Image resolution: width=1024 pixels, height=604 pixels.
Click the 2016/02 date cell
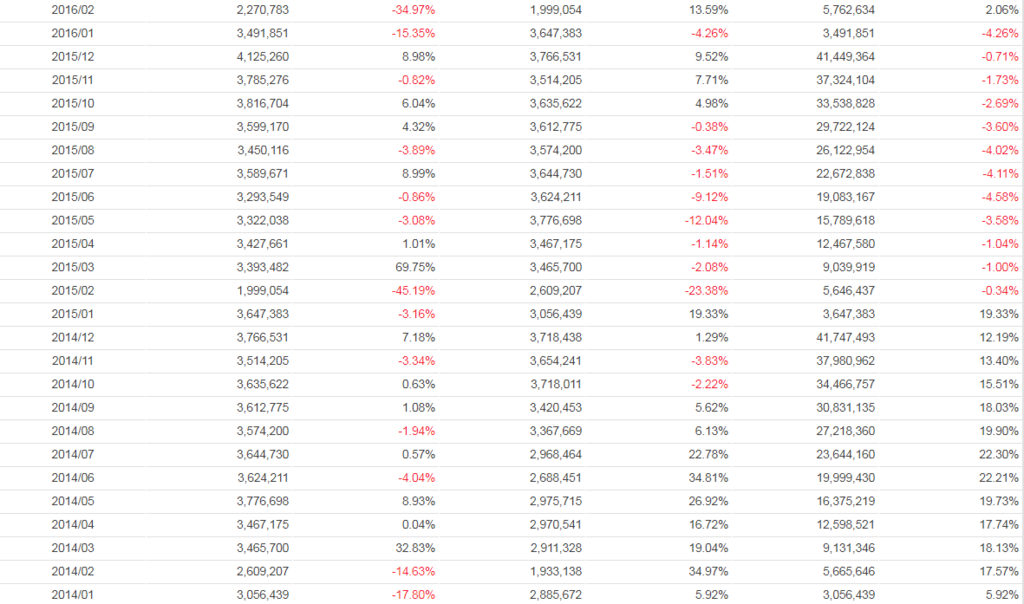point(73,9)
